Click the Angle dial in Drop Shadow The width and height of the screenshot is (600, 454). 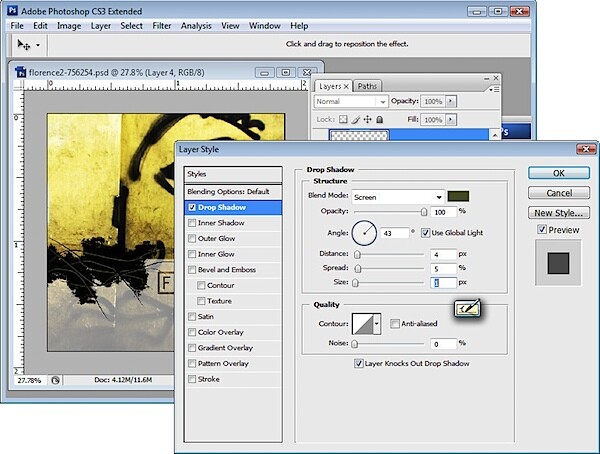click(364, 233)
